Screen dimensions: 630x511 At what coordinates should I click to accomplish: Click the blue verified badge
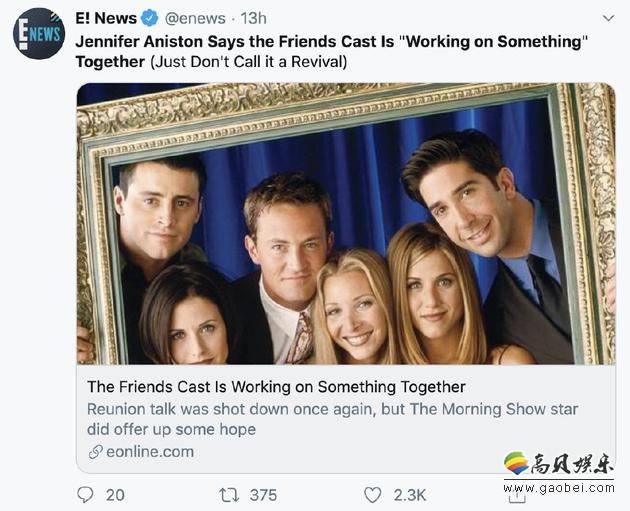click(150, 18)
